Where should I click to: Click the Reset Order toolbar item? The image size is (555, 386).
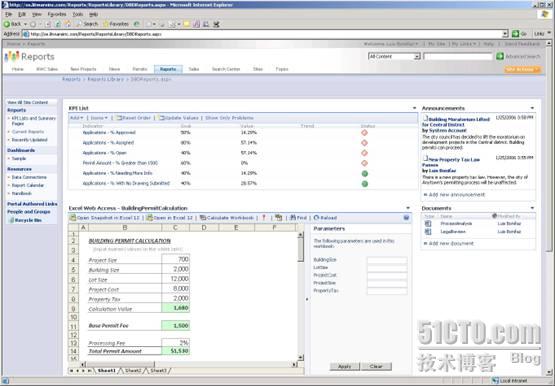(x=133, y=118)
